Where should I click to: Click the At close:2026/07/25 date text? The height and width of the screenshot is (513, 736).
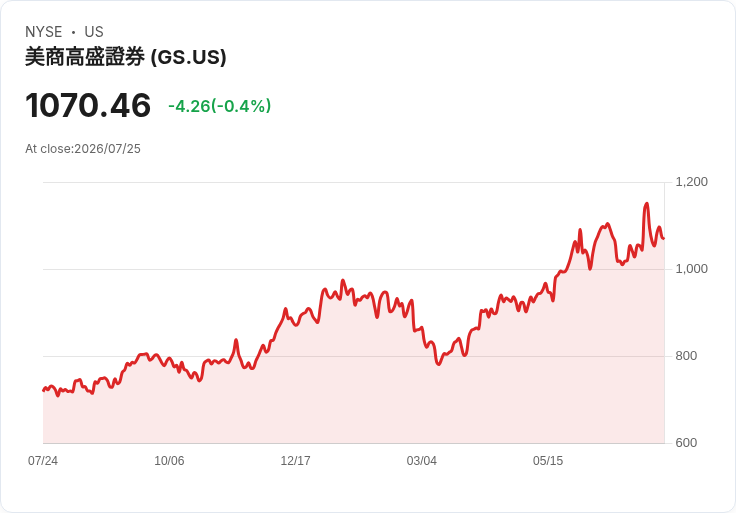tap(83, 149)
